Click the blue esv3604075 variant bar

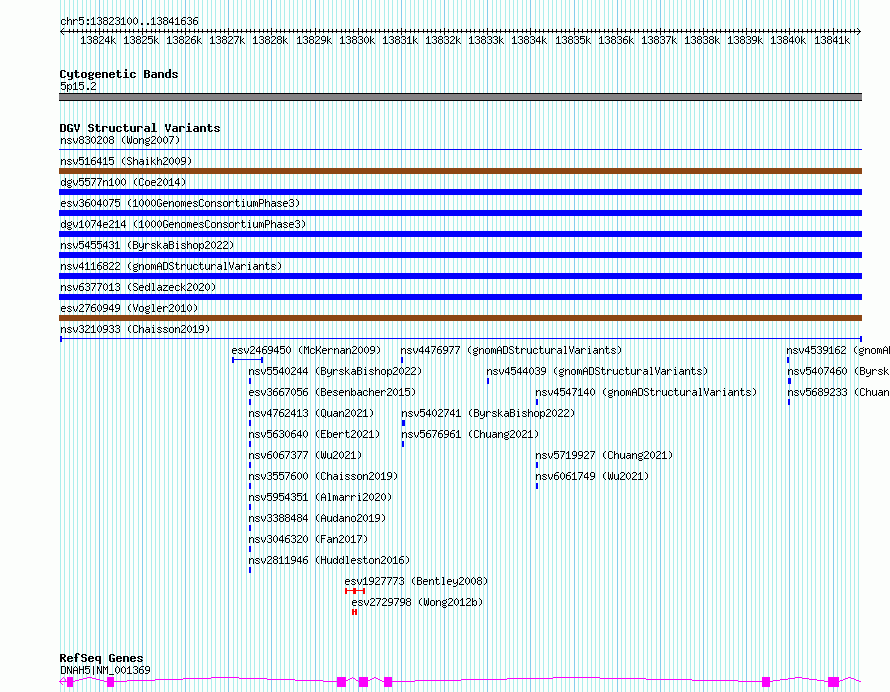[460, 213]
